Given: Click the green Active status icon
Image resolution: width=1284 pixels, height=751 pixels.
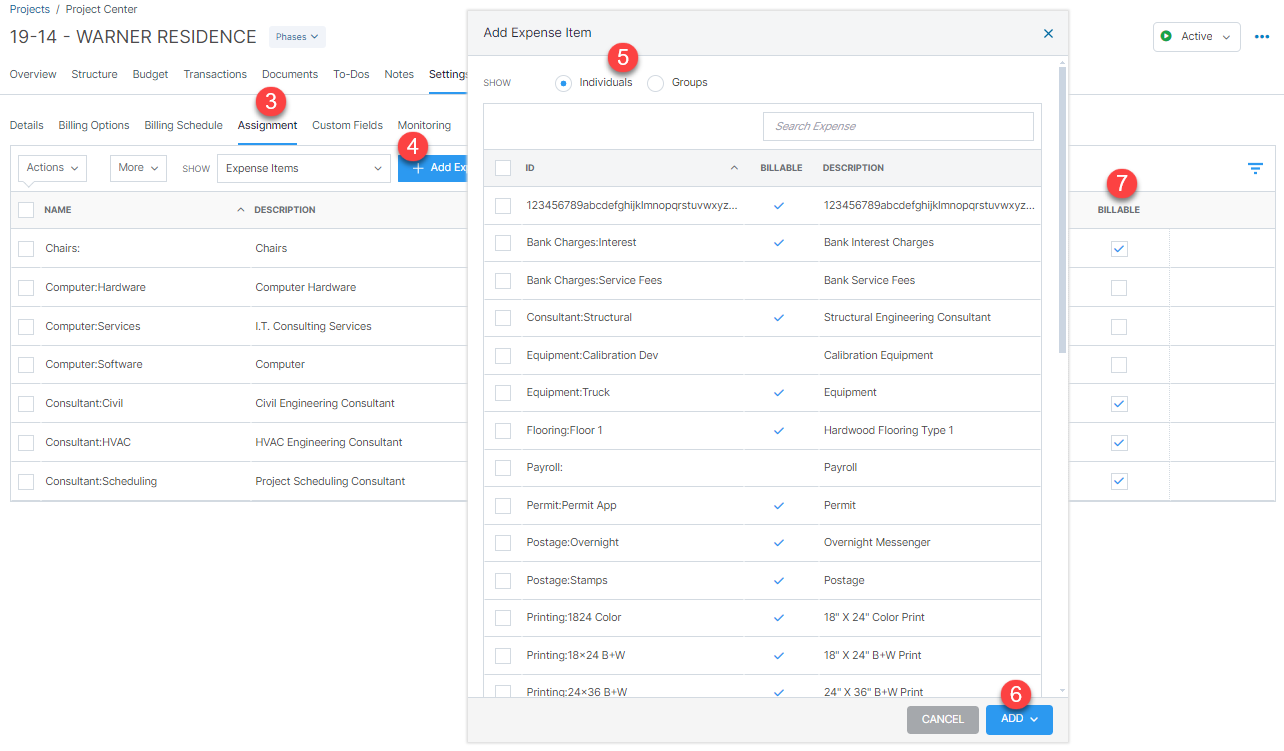Looking at the screenshot, I should coord(1166,37).
